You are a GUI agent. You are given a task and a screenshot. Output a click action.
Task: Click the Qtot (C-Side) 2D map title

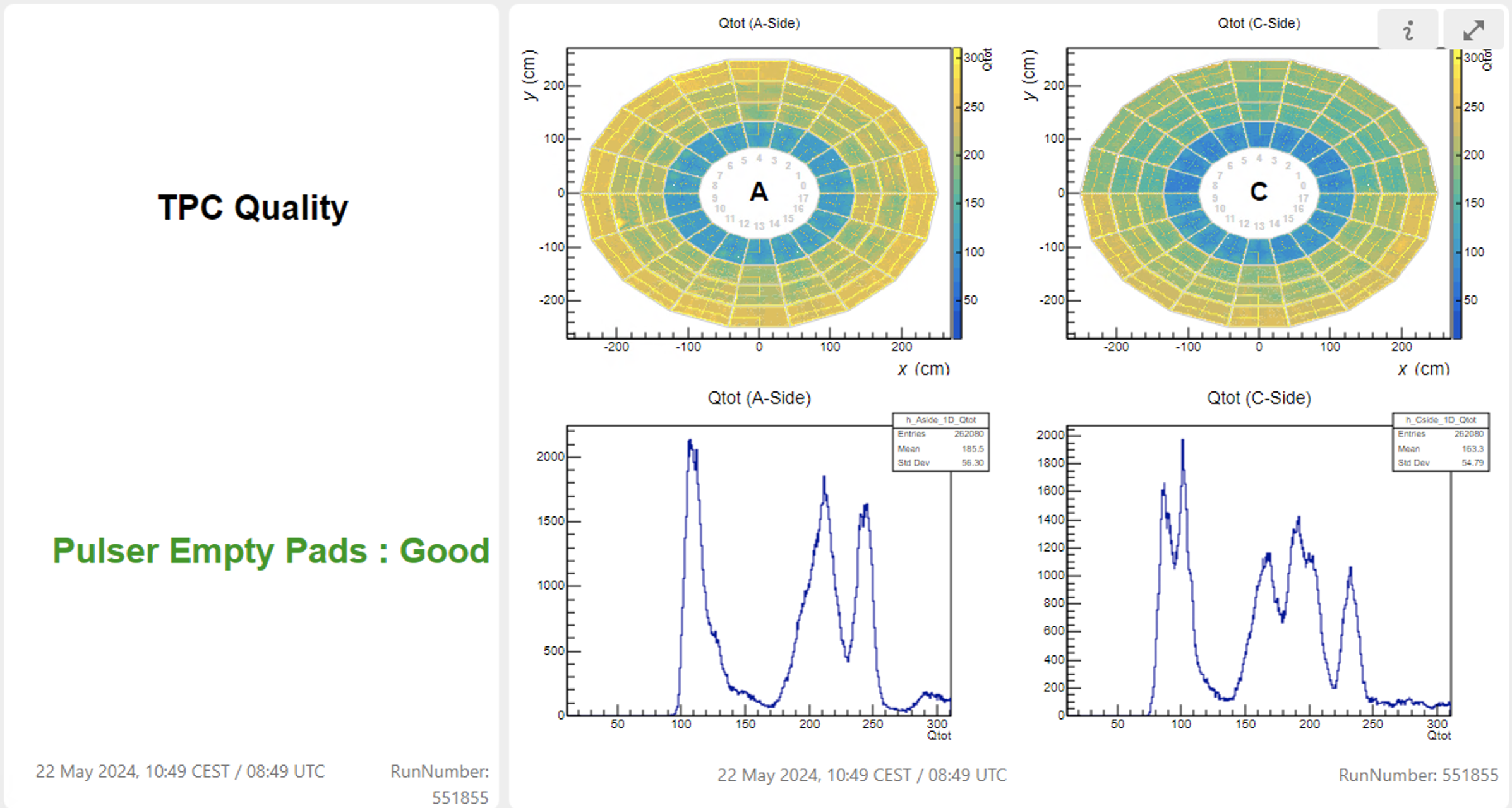[x=1259, y=23]
